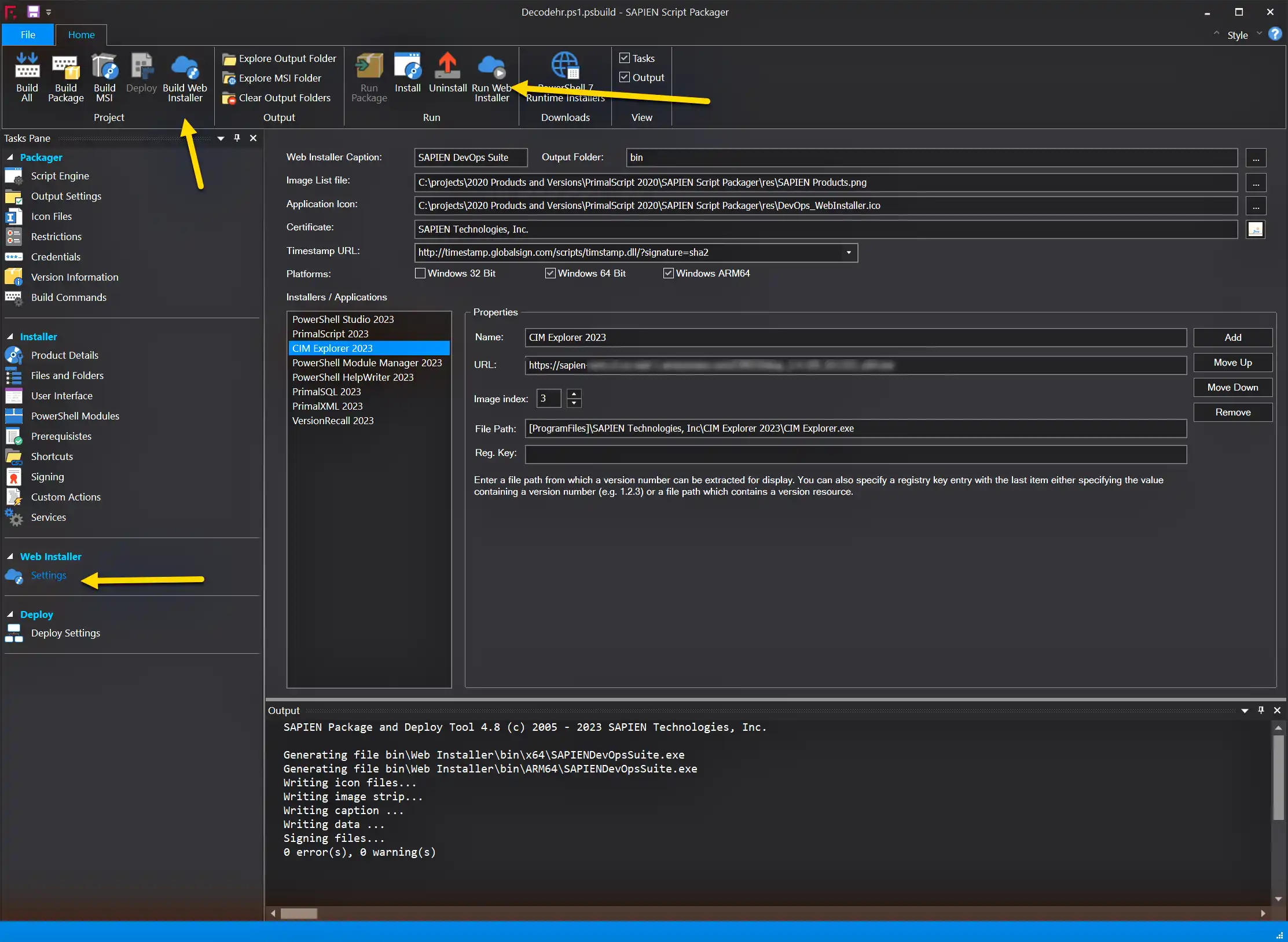Image resolution: width=1288 pixels, height=942 pixels.
Task: Switch to the Home tab
Action: tap(81, 35)
